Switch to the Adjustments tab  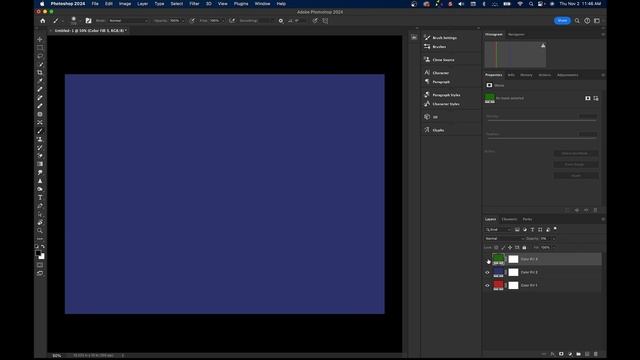tap(567, 75)
